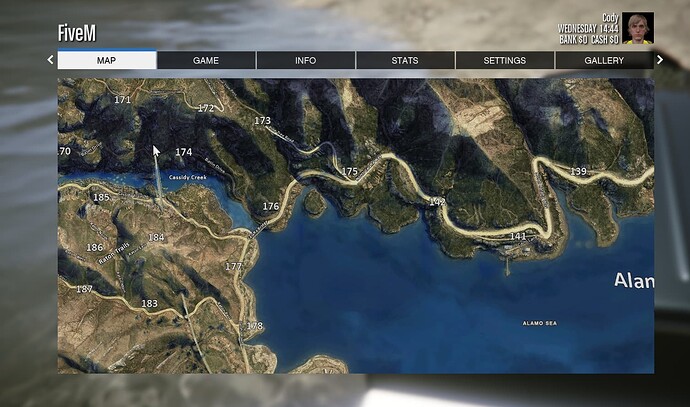Click postal code 178 on the map
This screenshot has height=407, width=690.
click(x=254, y=326)
